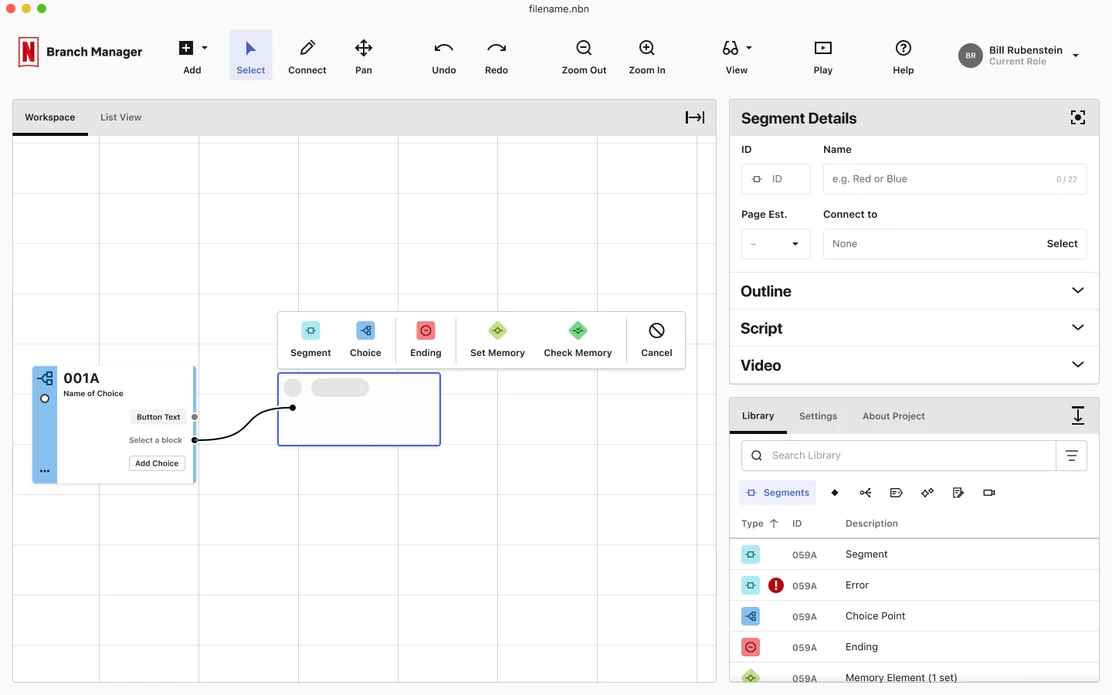Choose Choice in the block type popup
This screenshot has width=1112, height=695.
click(365, 340)
